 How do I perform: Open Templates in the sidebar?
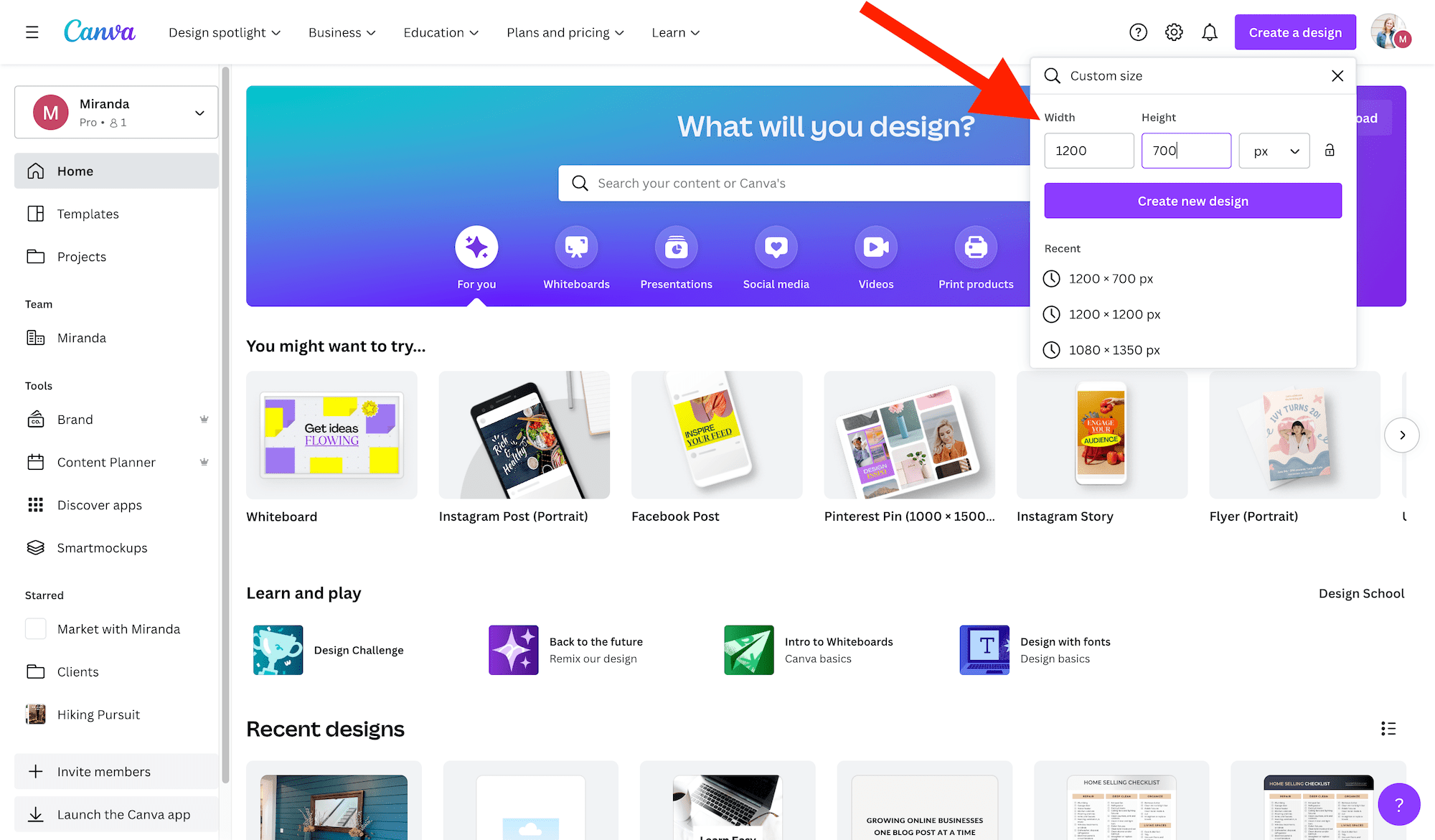pyautogui.click(x=116, y=214)
